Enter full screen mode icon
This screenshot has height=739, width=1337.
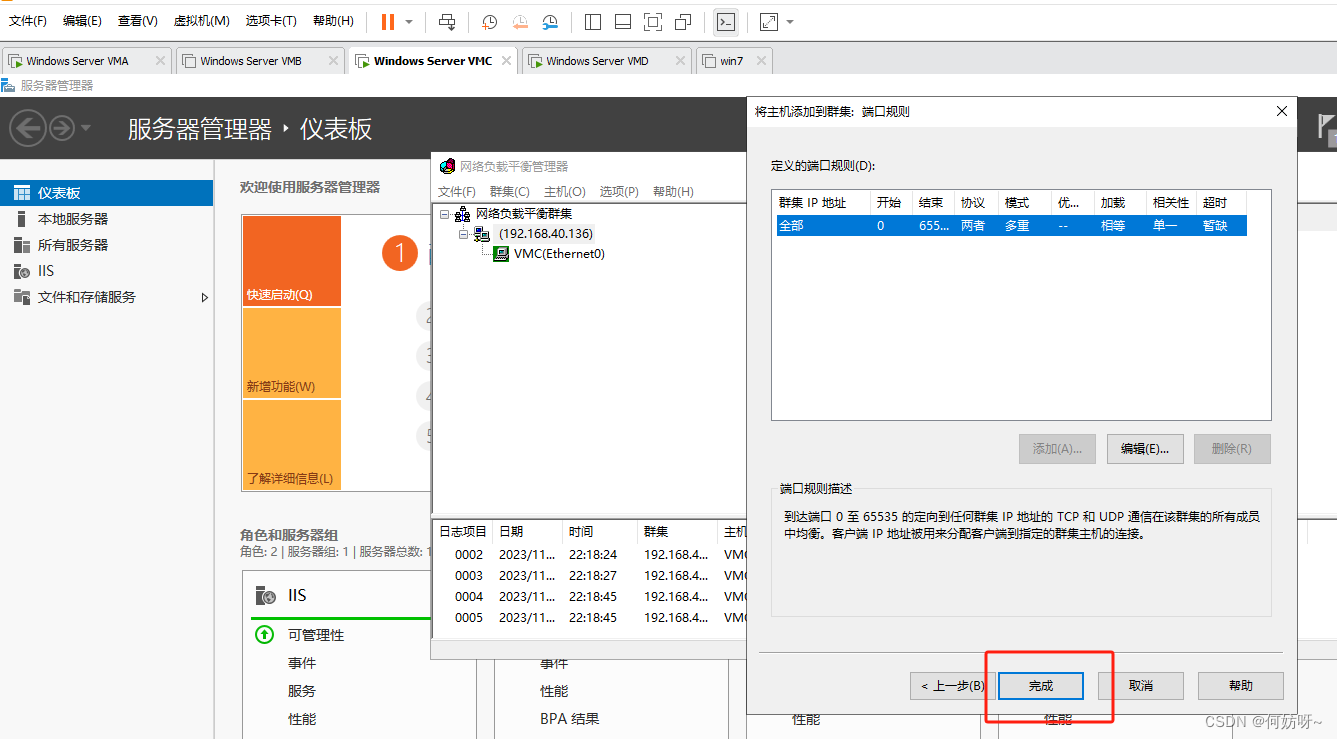coord(652,21)
